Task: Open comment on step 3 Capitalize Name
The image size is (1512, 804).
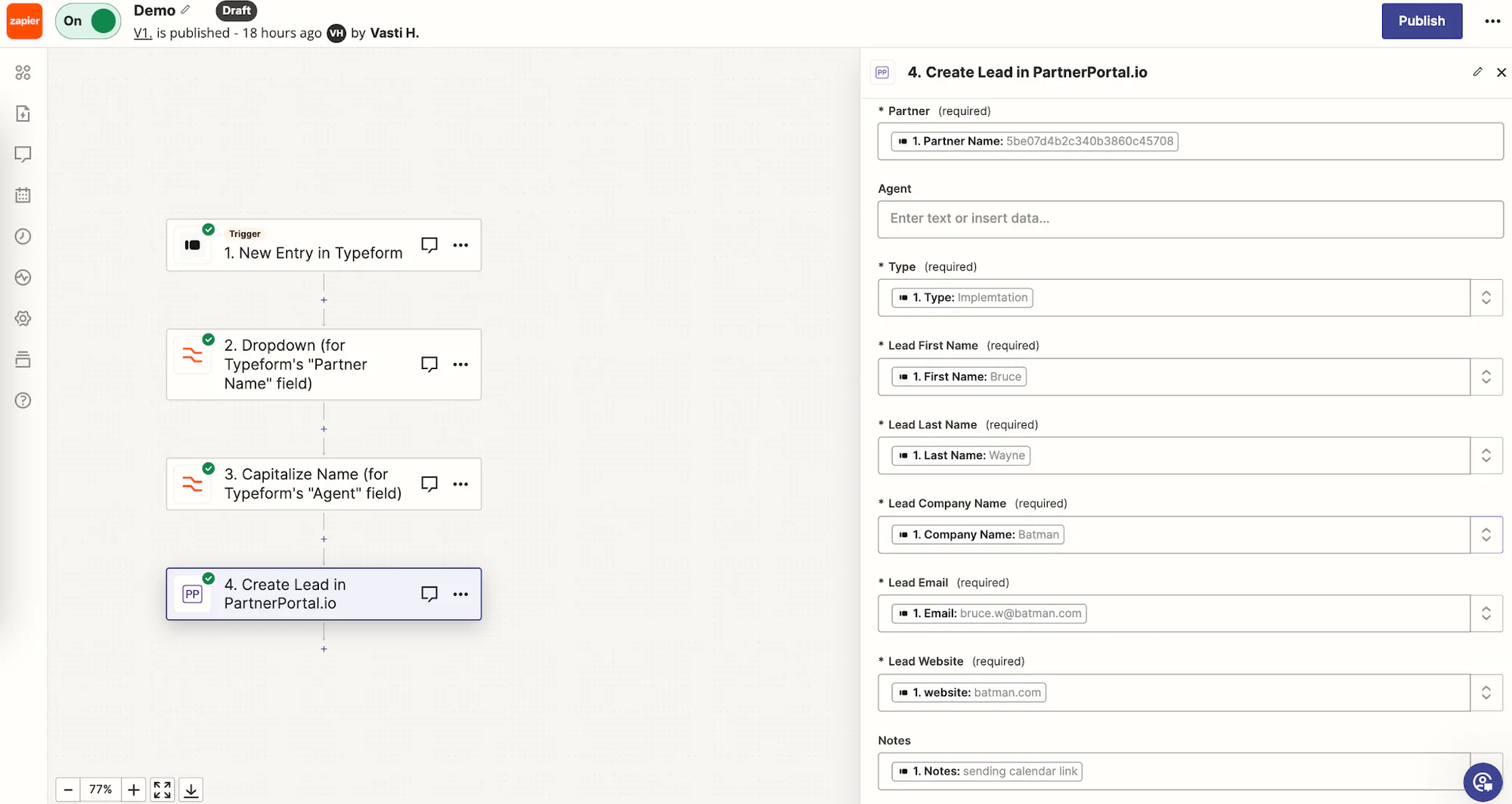Action: tap(429, 484)
